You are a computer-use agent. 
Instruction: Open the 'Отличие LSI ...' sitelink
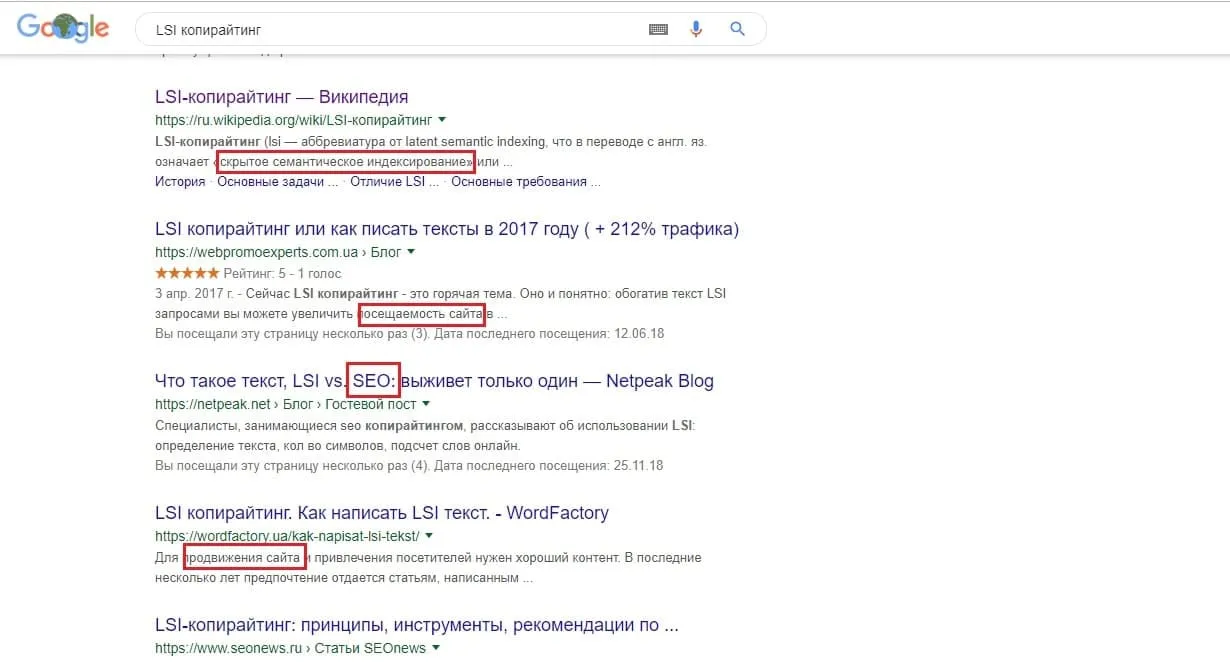394,182
